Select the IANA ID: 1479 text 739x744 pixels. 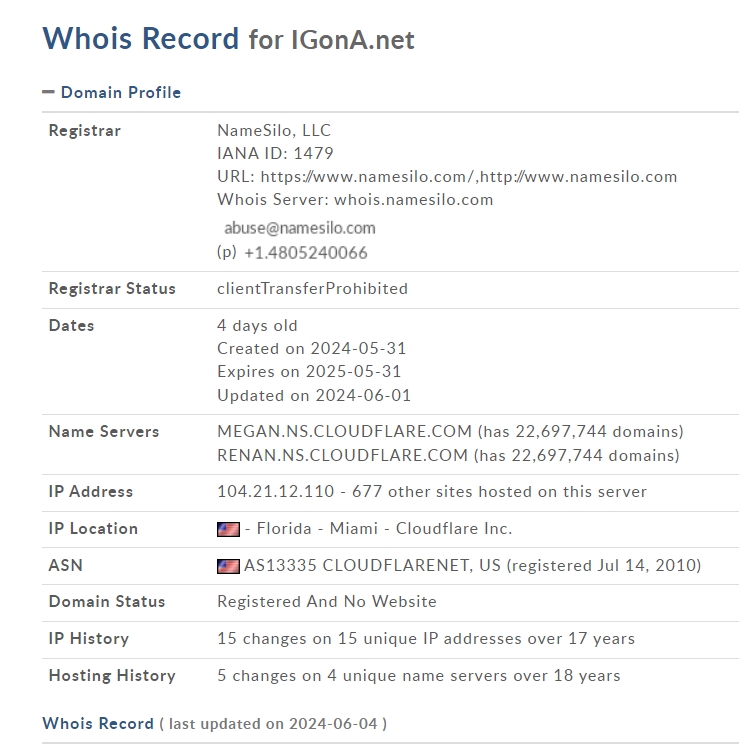275,153
